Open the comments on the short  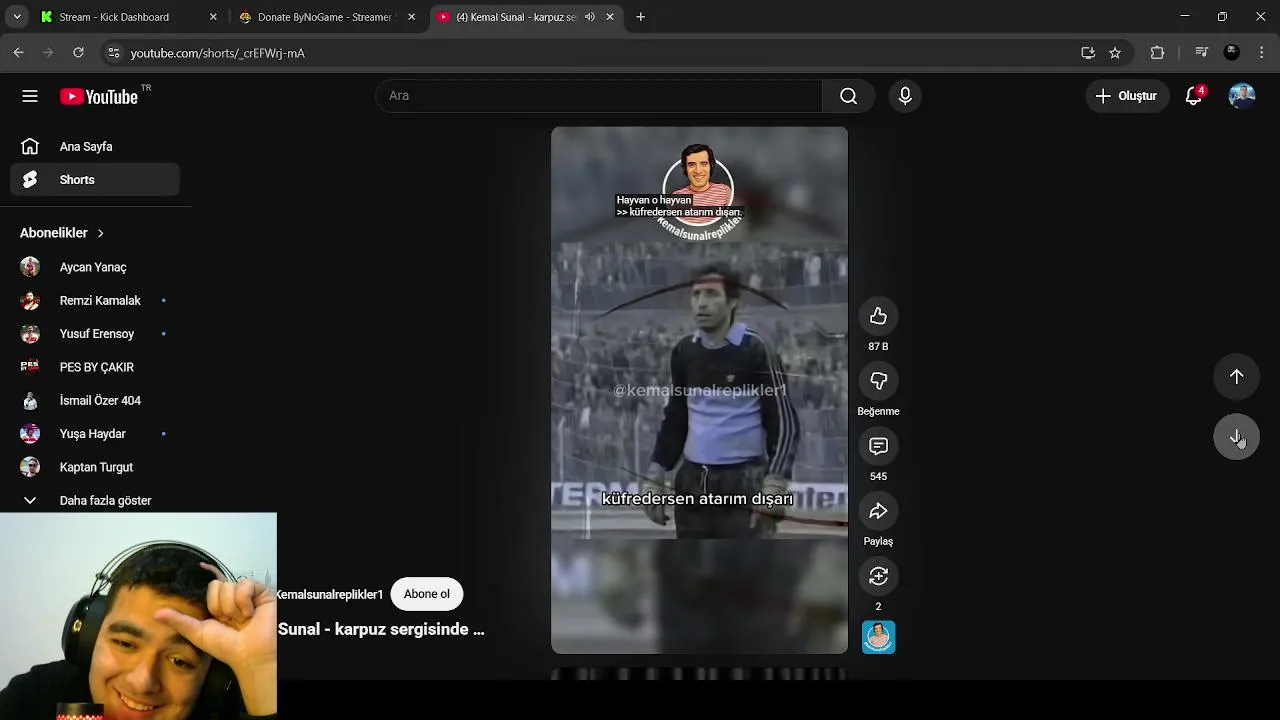tap(878, 446)
